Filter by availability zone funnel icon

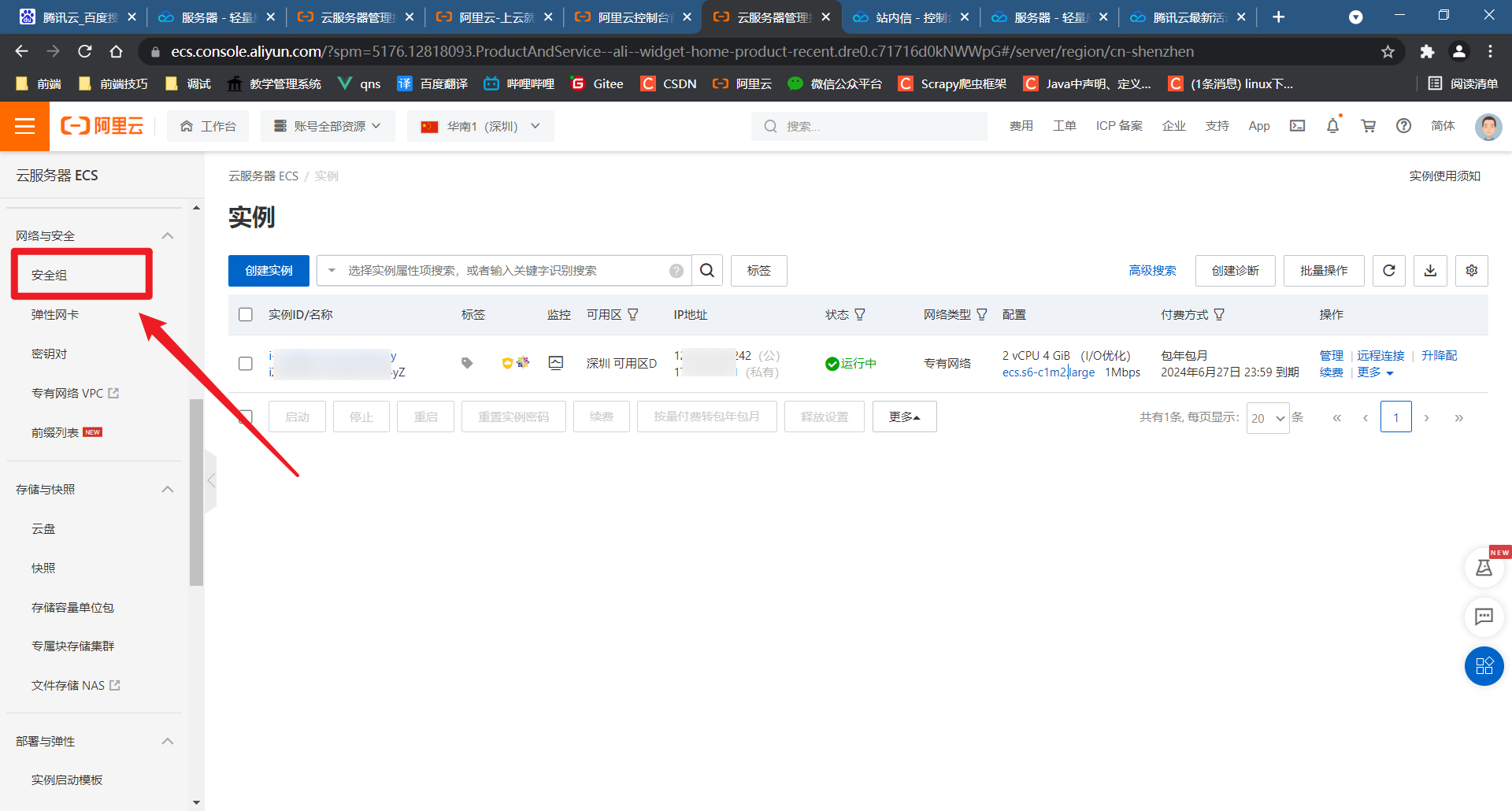pyautogui.click(x=632, y=315)
